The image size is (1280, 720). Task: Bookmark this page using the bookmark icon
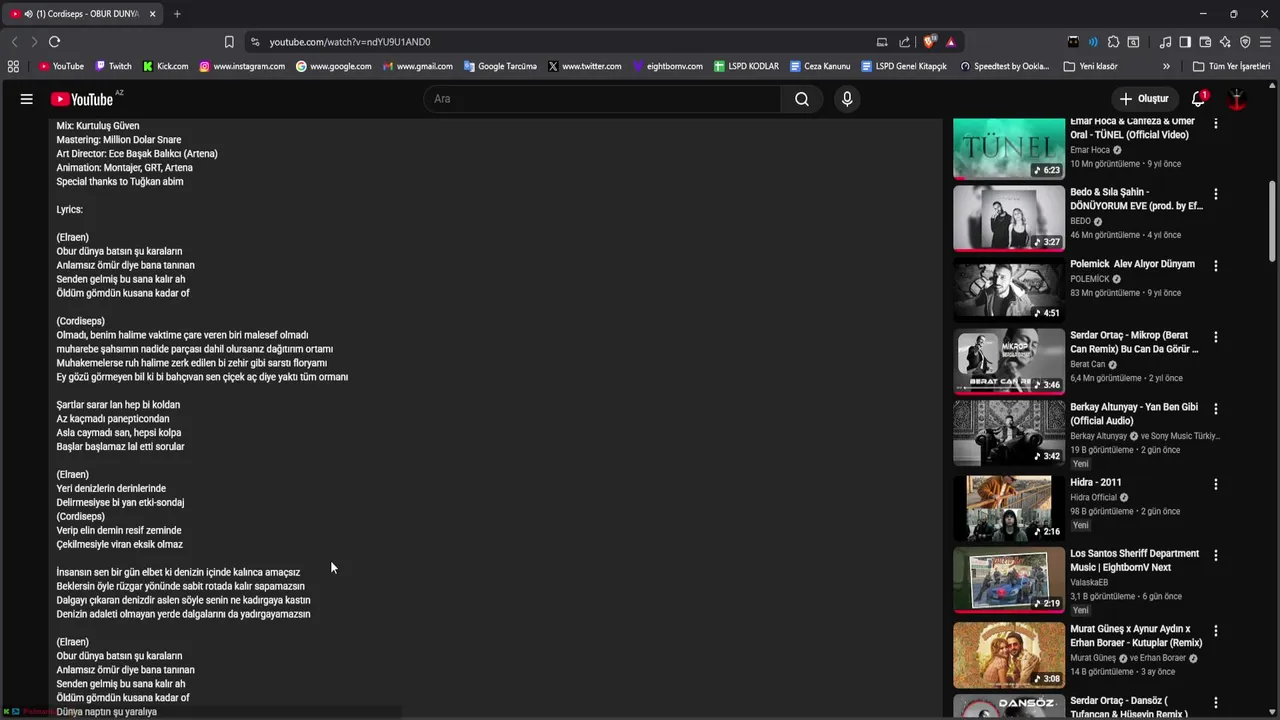coord(229,42)
